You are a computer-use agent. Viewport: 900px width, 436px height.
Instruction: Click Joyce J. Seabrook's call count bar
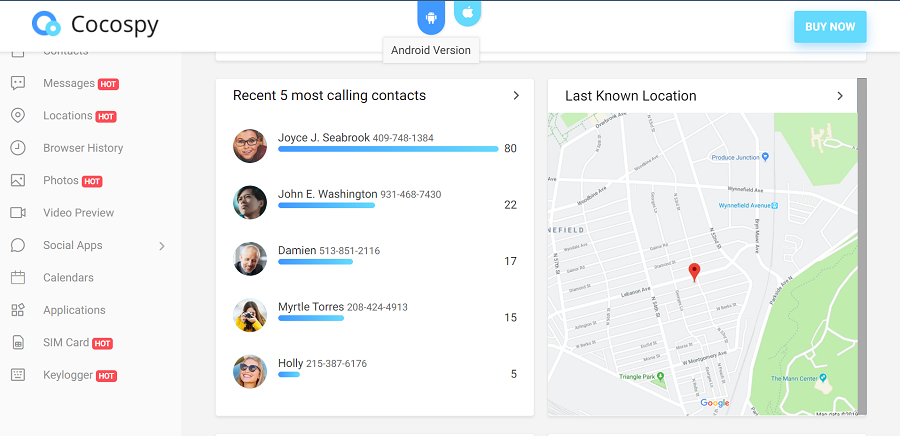[388, 149]
